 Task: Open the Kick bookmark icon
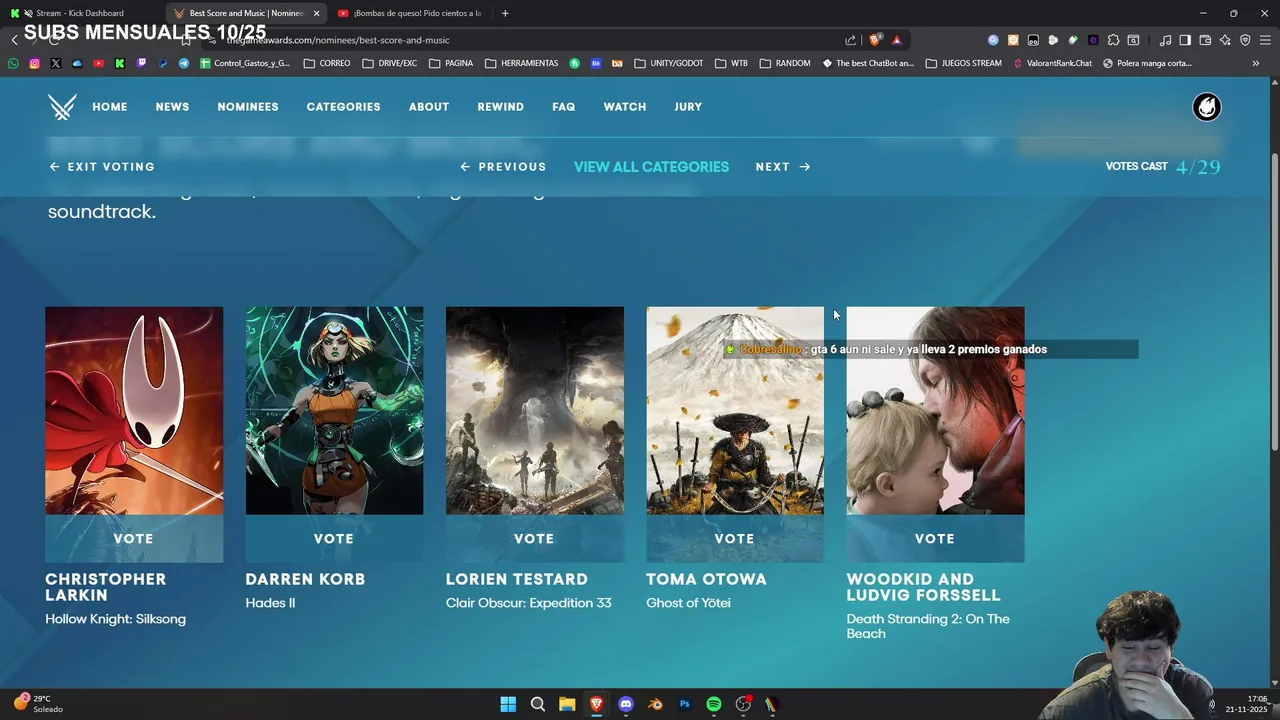click(x=120, y=63)
